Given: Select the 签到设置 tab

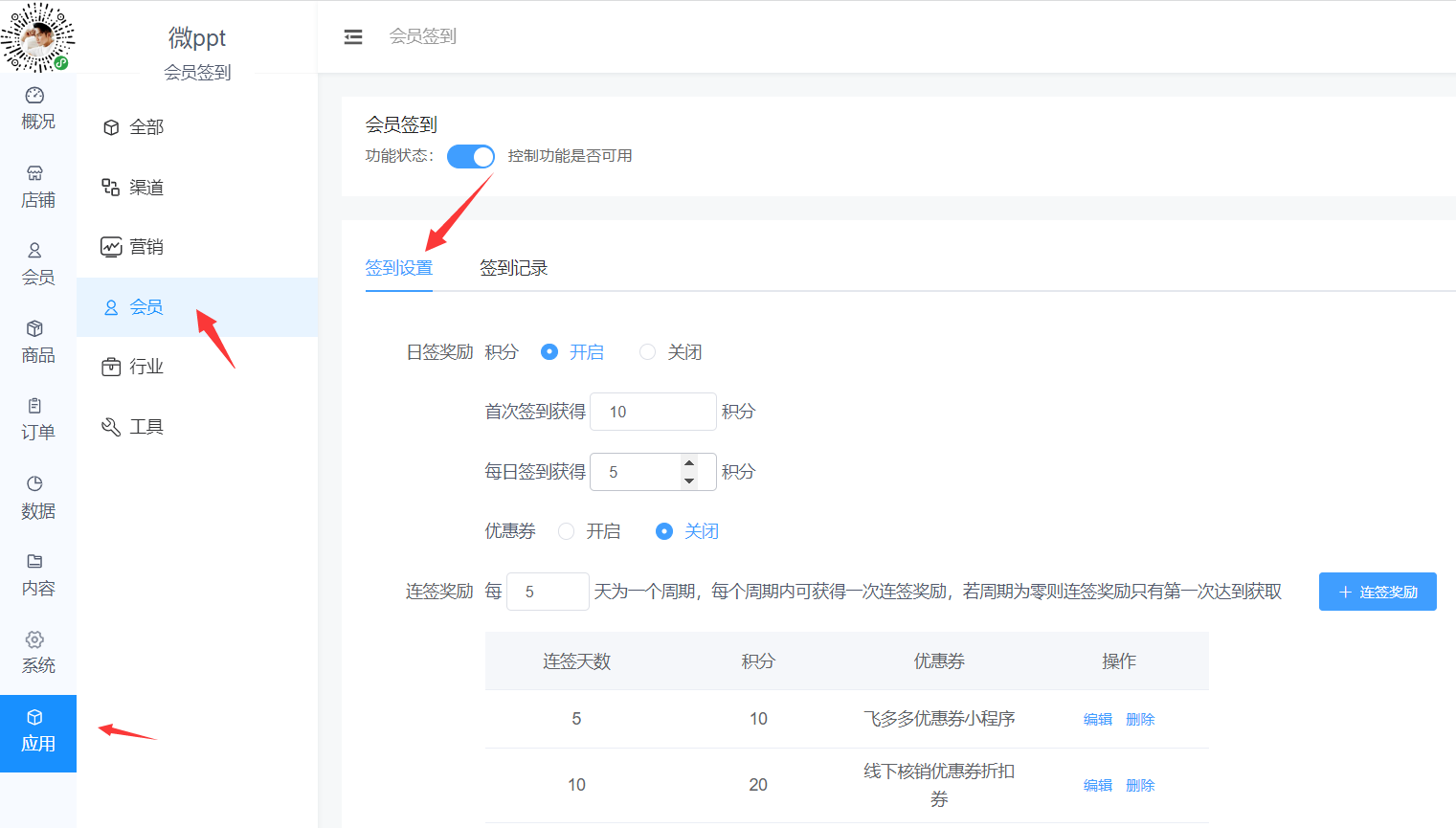Looking at the screenshot, I should tap(398, 268).
